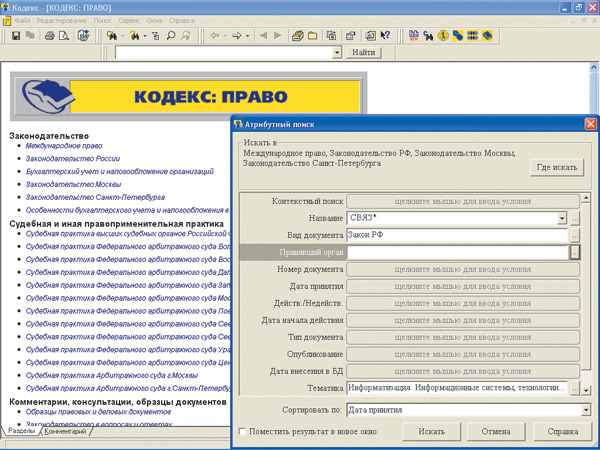Viewport: 600px width, 450px height.
Task: Click the cascading windows icon
Action: (x=370, y=36)
